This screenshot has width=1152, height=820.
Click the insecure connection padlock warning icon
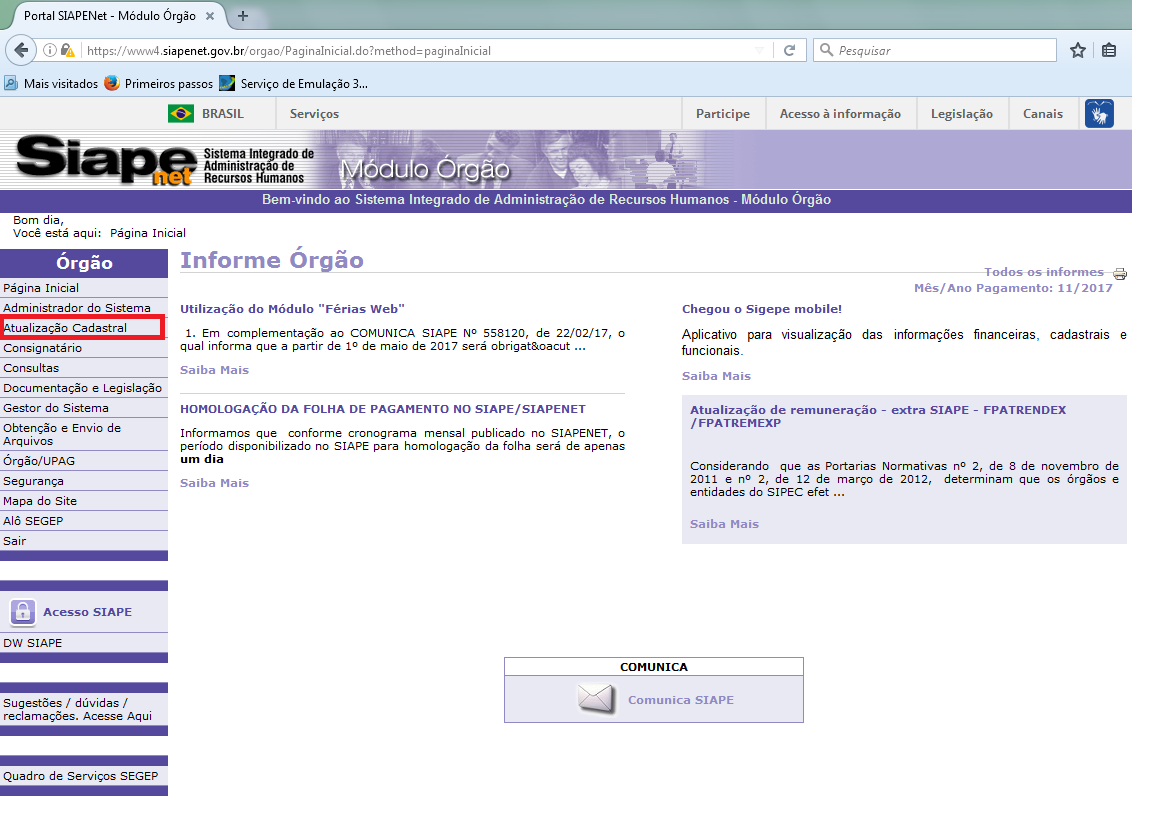tap(68, 51)
